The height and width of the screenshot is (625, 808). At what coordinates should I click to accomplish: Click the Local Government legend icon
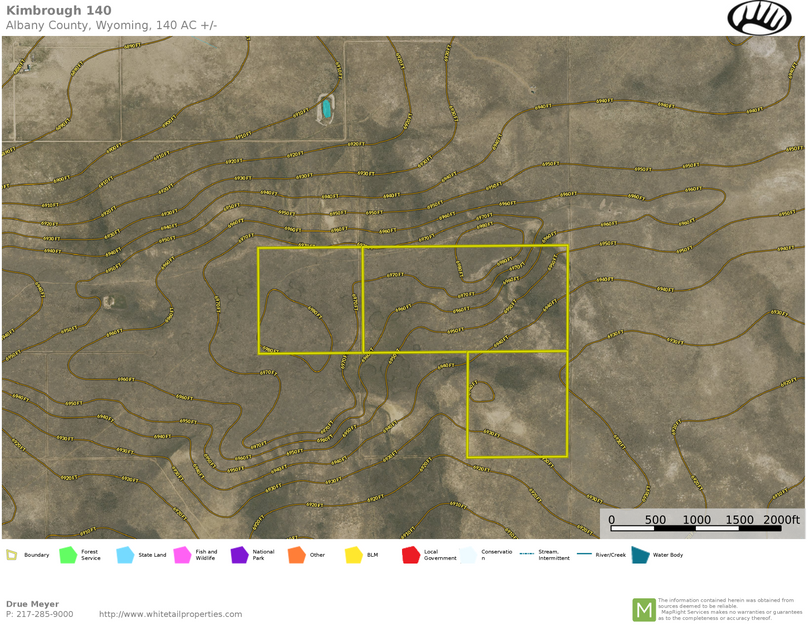click(x=410, y=554)
